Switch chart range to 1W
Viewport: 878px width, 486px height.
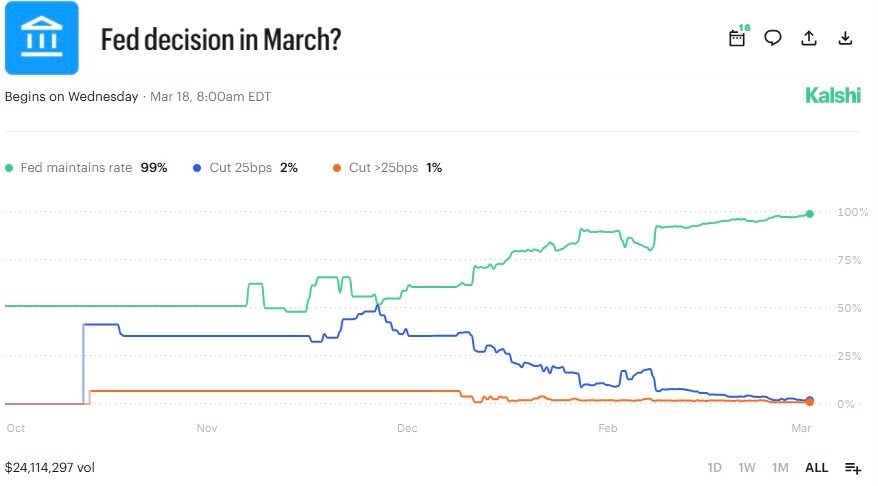[747, 467]
